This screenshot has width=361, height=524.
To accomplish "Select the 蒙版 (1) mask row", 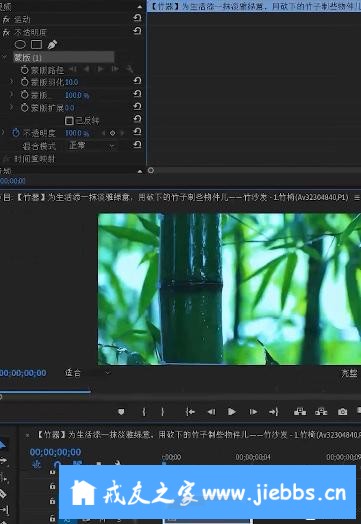I will [x=64, y=57].
